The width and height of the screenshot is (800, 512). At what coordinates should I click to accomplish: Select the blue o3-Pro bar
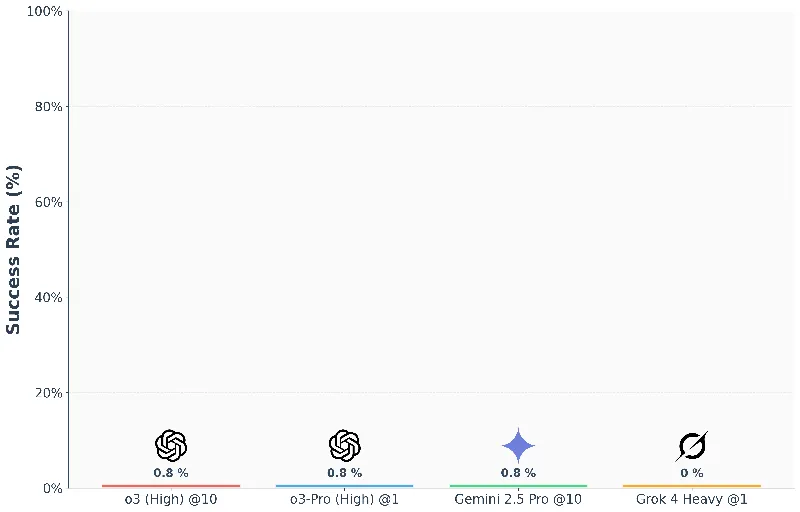tap(344, 486)
